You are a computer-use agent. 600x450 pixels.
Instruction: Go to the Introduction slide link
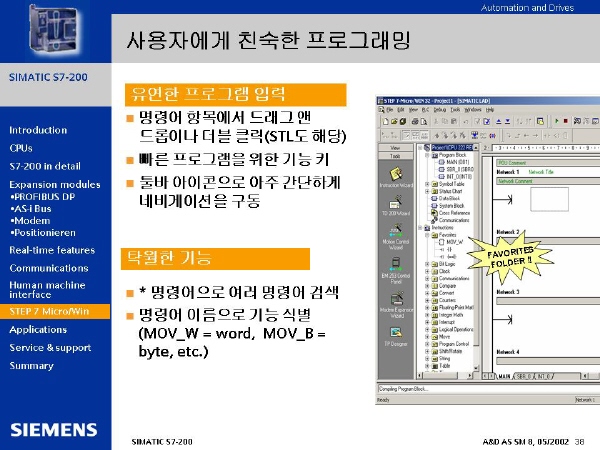point(38,130)
